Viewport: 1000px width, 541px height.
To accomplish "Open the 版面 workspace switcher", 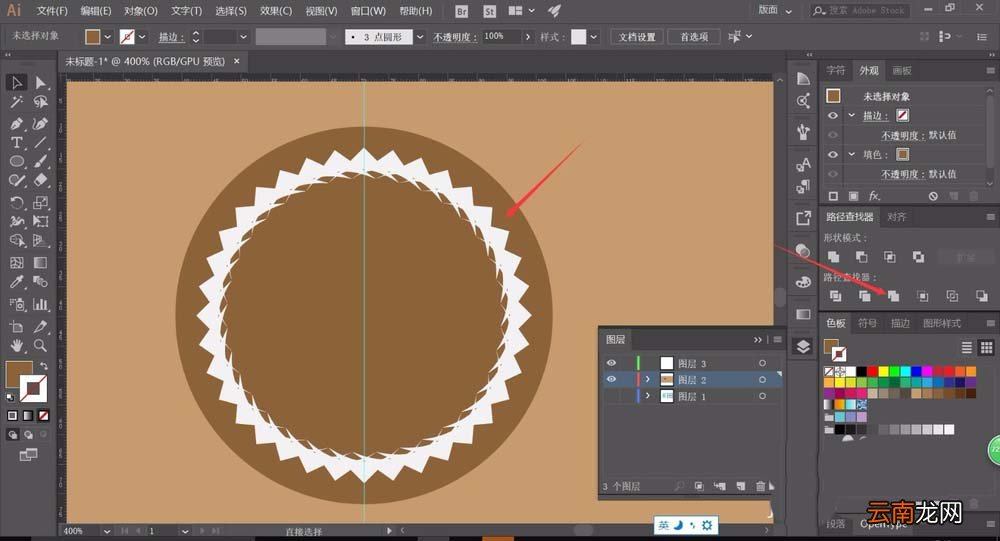I will 775,10.
